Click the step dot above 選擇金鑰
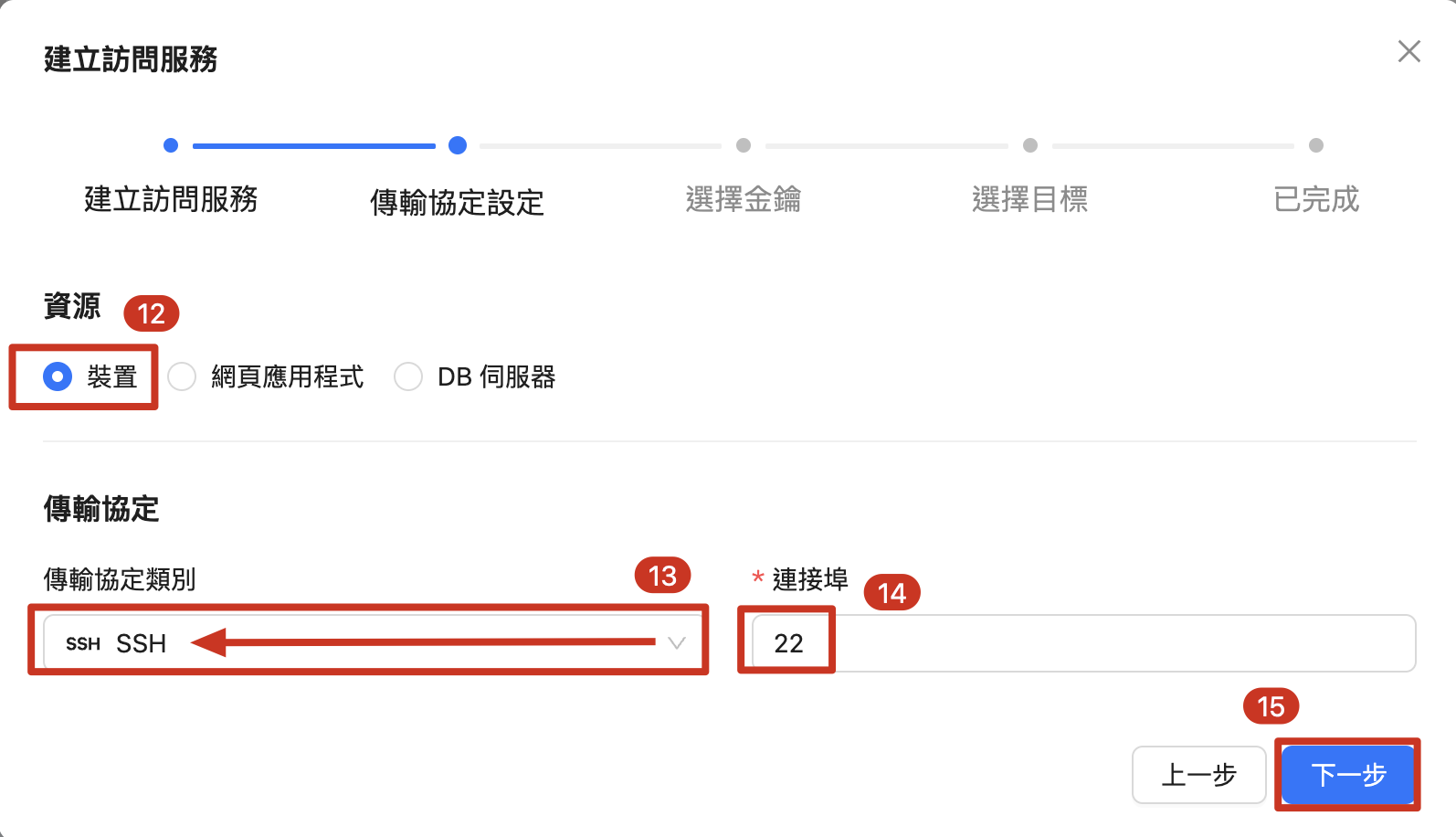This screenshot has height=837, width=1456. pyautogui.click(x=744, y=145)
